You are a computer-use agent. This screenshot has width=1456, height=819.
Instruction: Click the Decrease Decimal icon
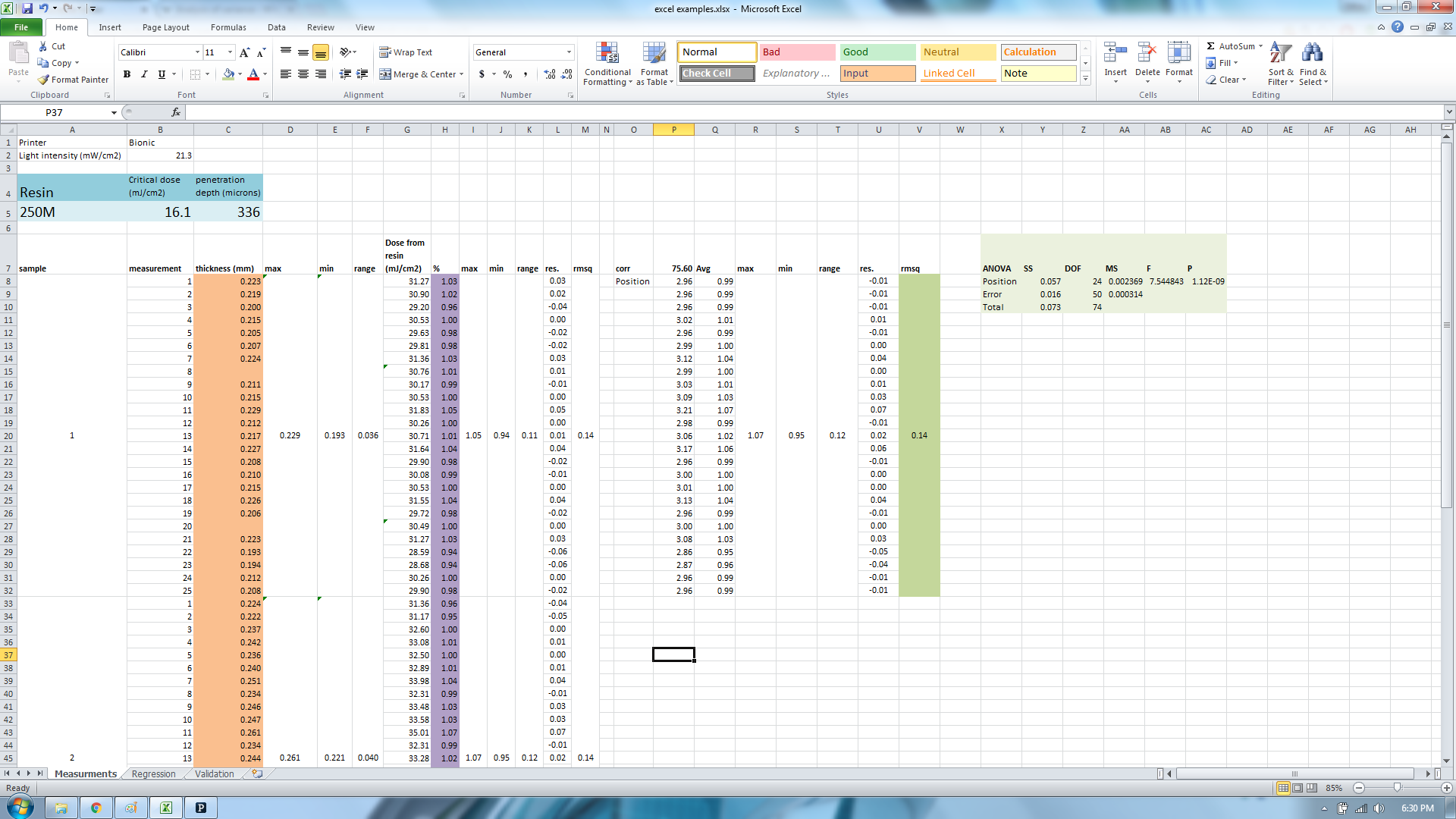(x=567, y=74)
